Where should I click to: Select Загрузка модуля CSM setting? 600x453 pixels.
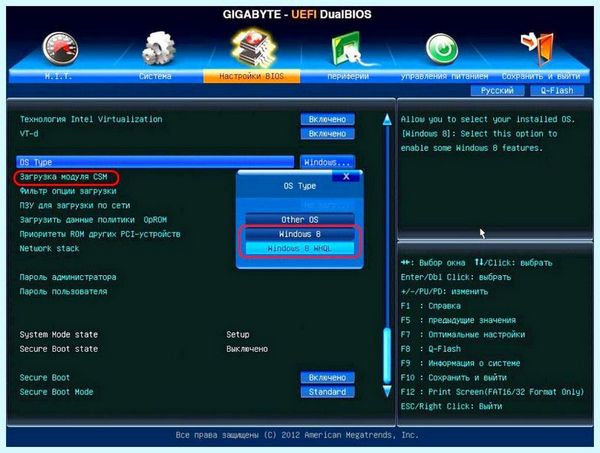click(x=64, y=177)
